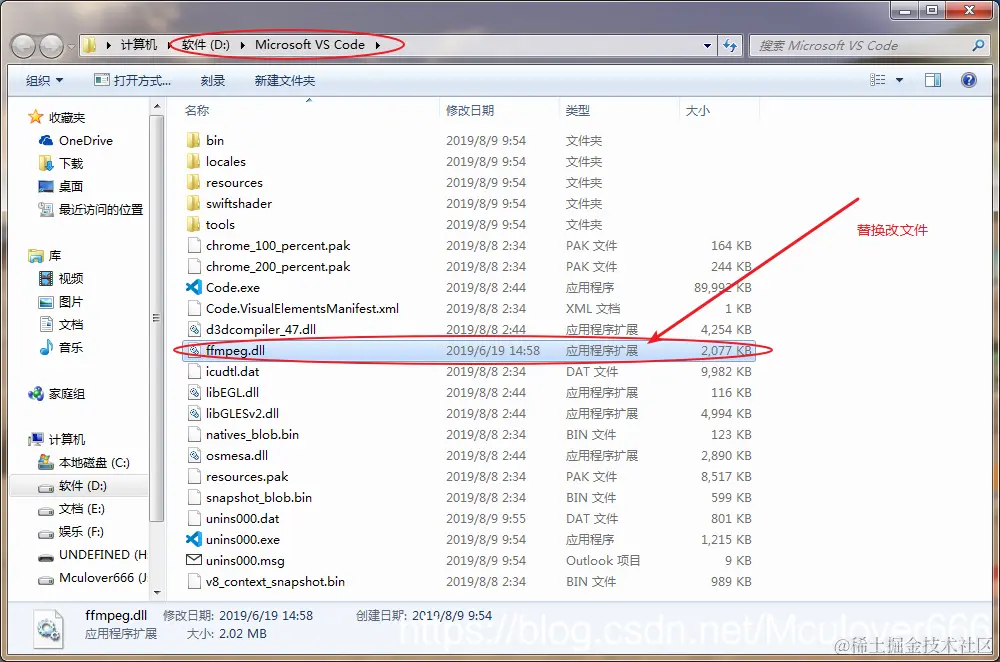
Task: Select the unins000.exe VS Code icon
Action: pos(193,539)
